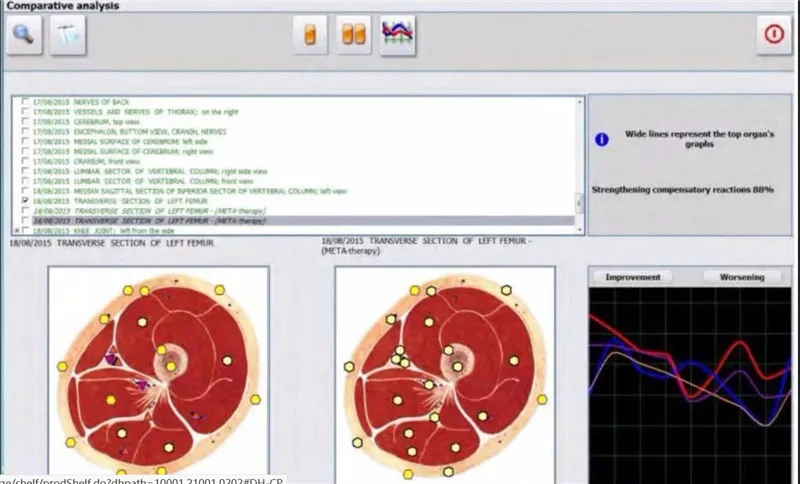The image size is (800, 484).
Task: Open the graph curves toolbar icon
Action: click(398, 34)
